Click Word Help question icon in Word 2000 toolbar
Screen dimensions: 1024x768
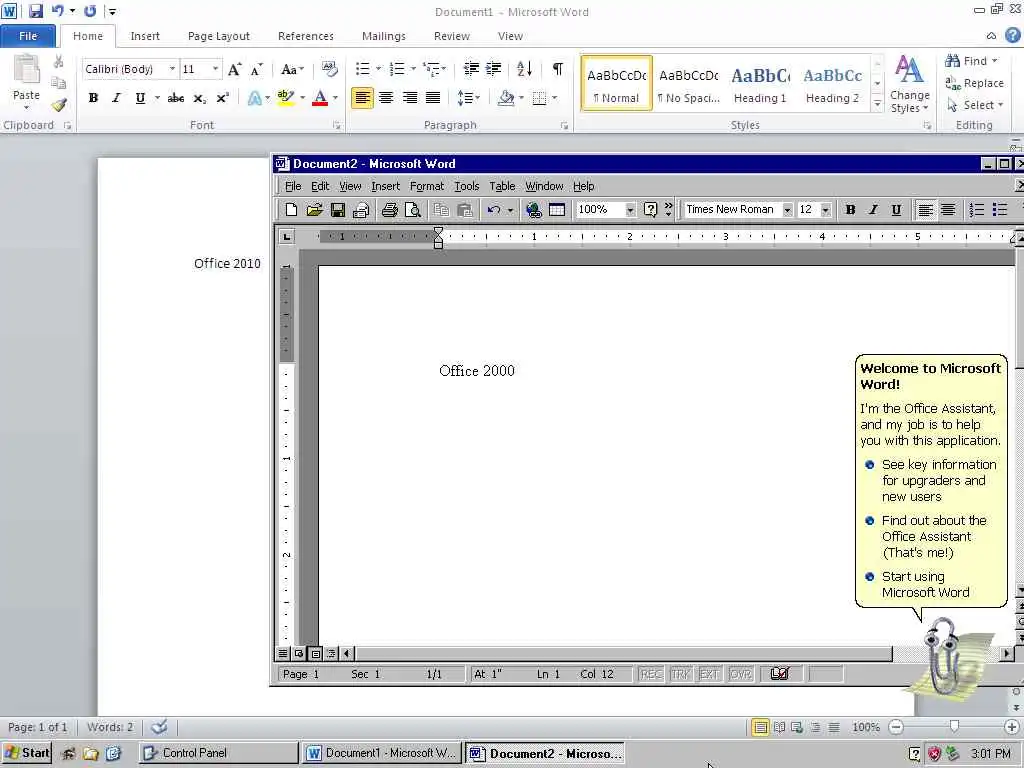650,210
